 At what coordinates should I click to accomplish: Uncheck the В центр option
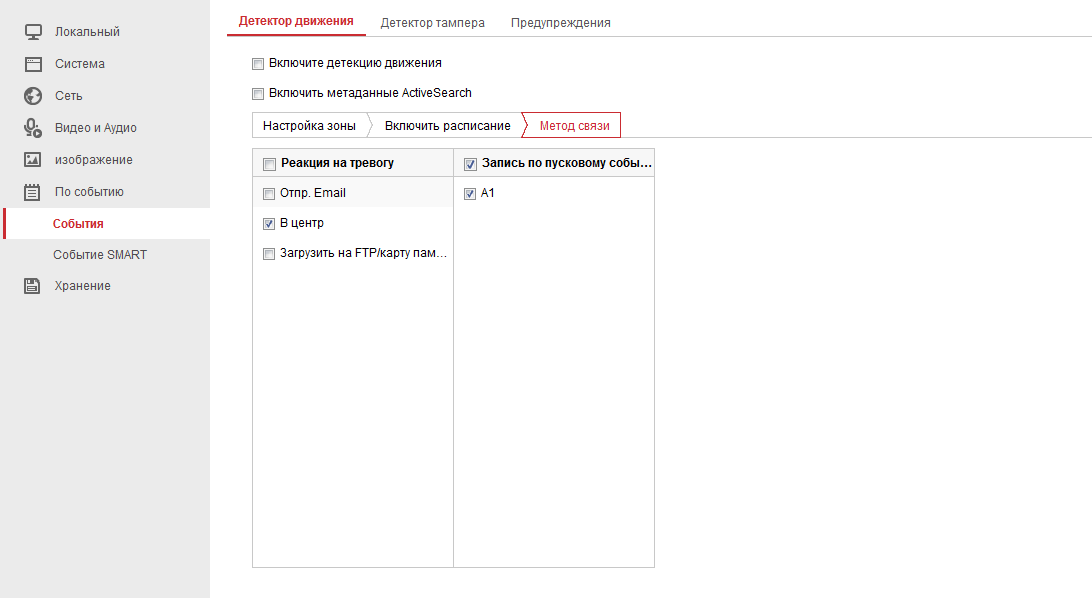click(x=268, y=223)
